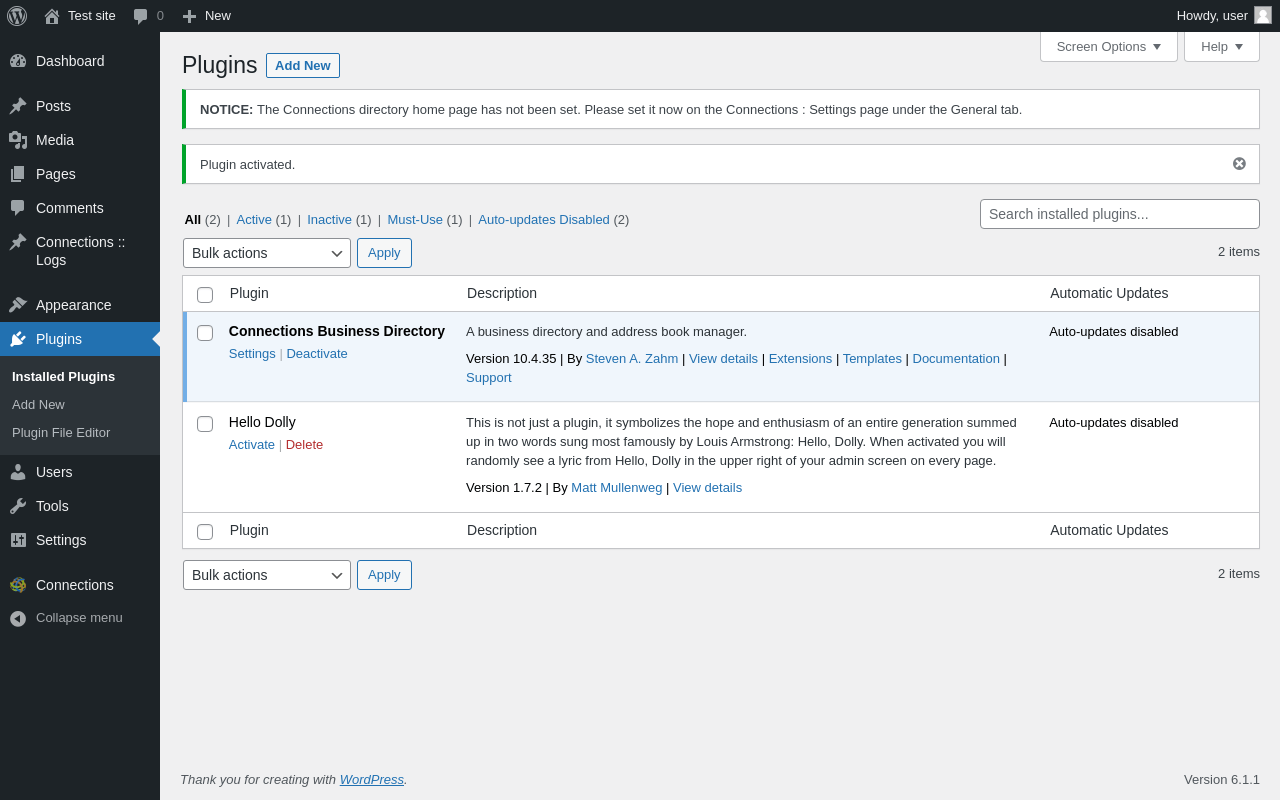Image resolution: width=1280 pixels, height=800 pixels.
Task: Open the comments bubble in admin bar
Action: (141, 16)
